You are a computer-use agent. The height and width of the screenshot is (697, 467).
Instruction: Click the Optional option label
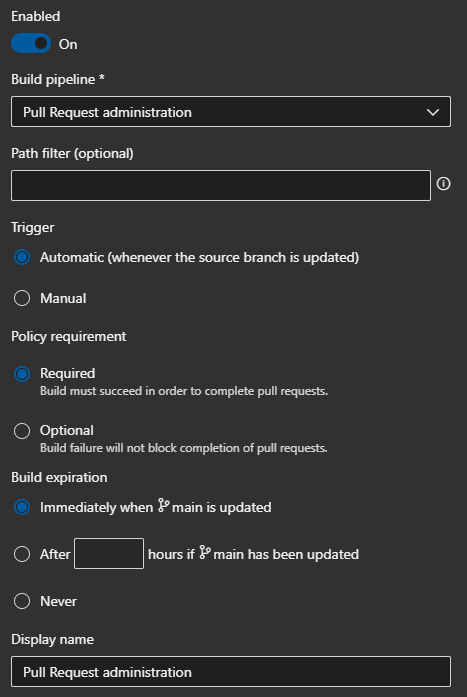click(x=67, y=430)
